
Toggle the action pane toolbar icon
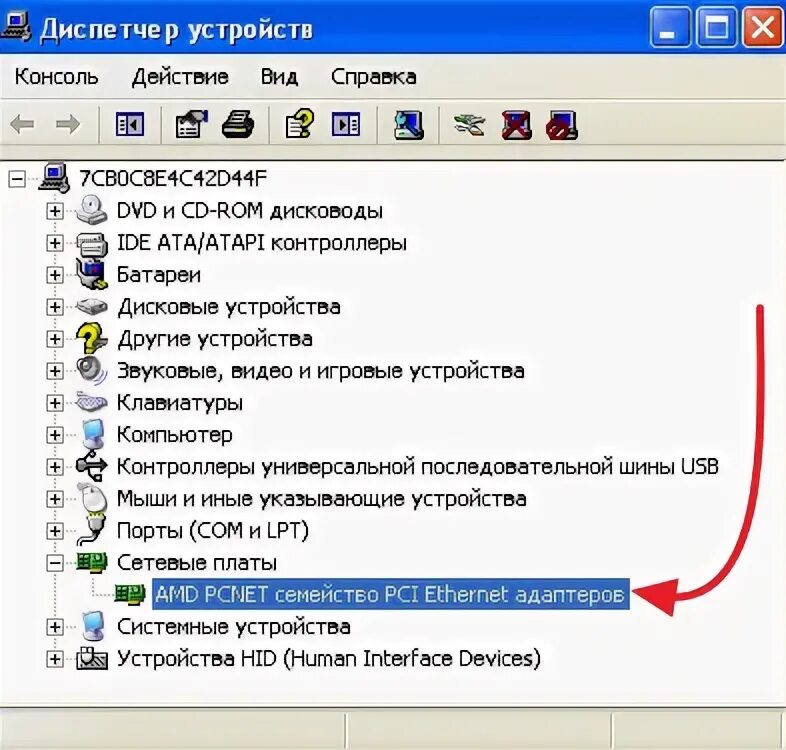tap(346, 124)
